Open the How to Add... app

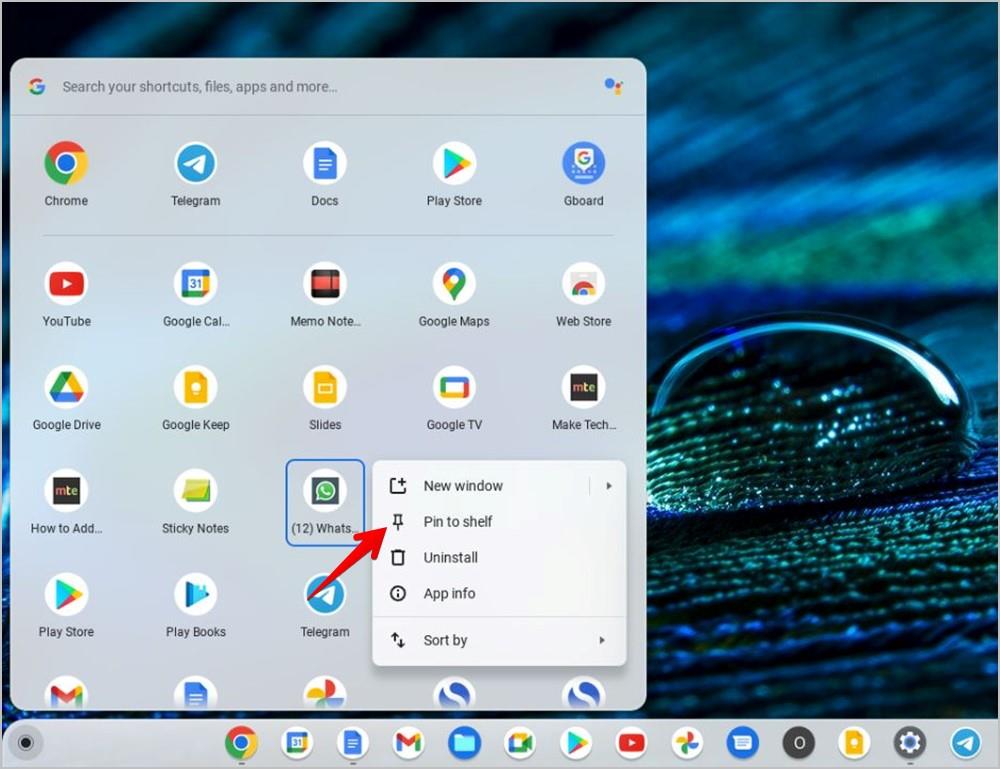pos(66,491)
